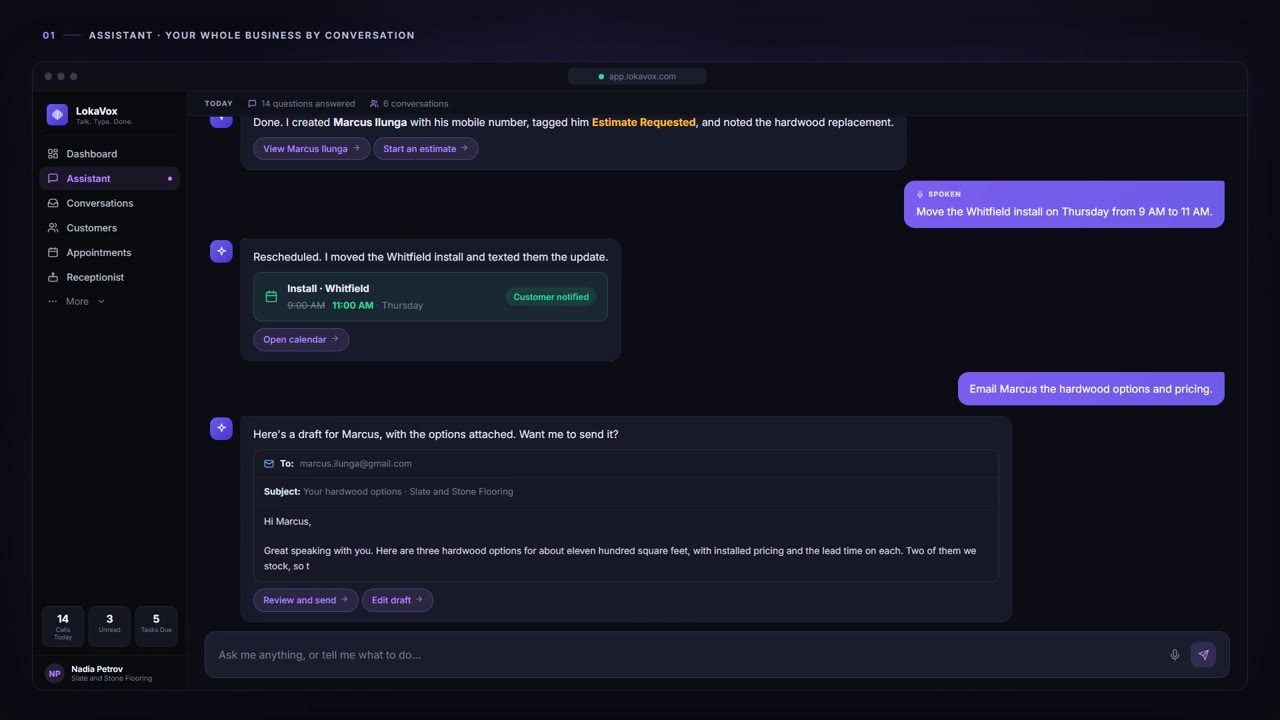This screenshot has width=1280, height=720.
Task: Click the Assistant chat bubble icon
Action: pos(53,178)
